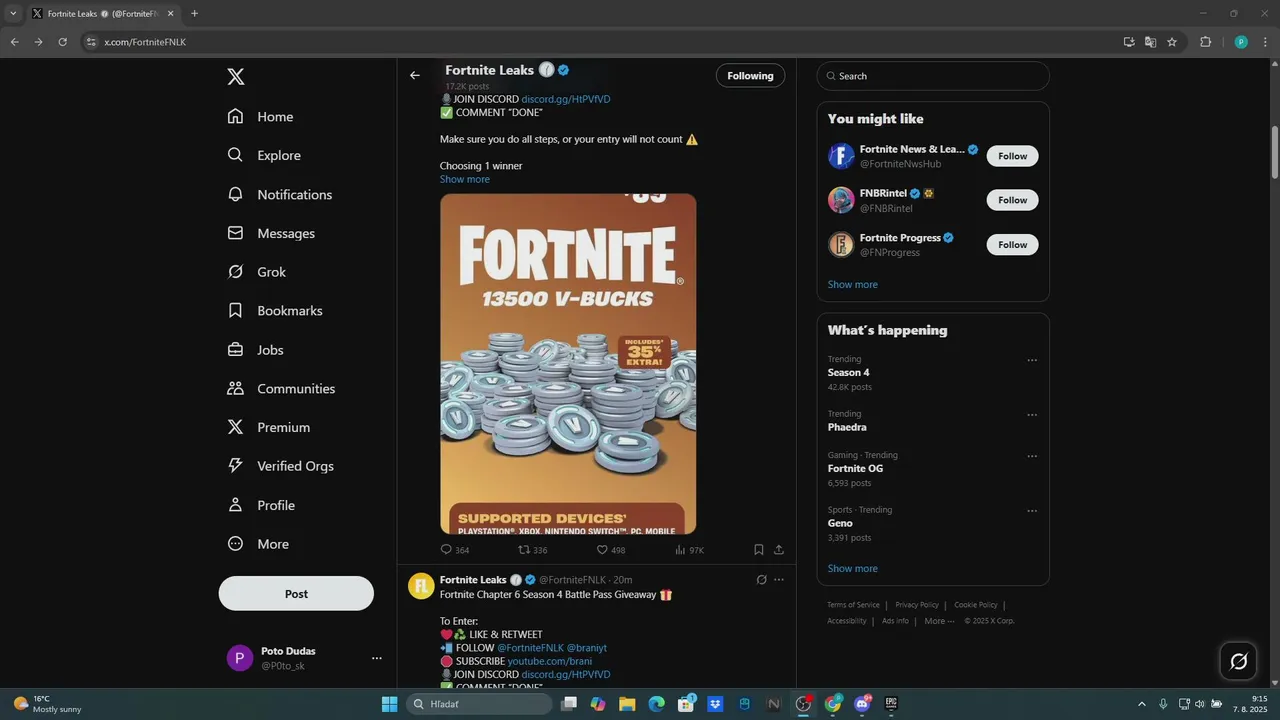Open options for Geno trend
Viewport: 1280px width, 720px height.
click(1032, 511)
